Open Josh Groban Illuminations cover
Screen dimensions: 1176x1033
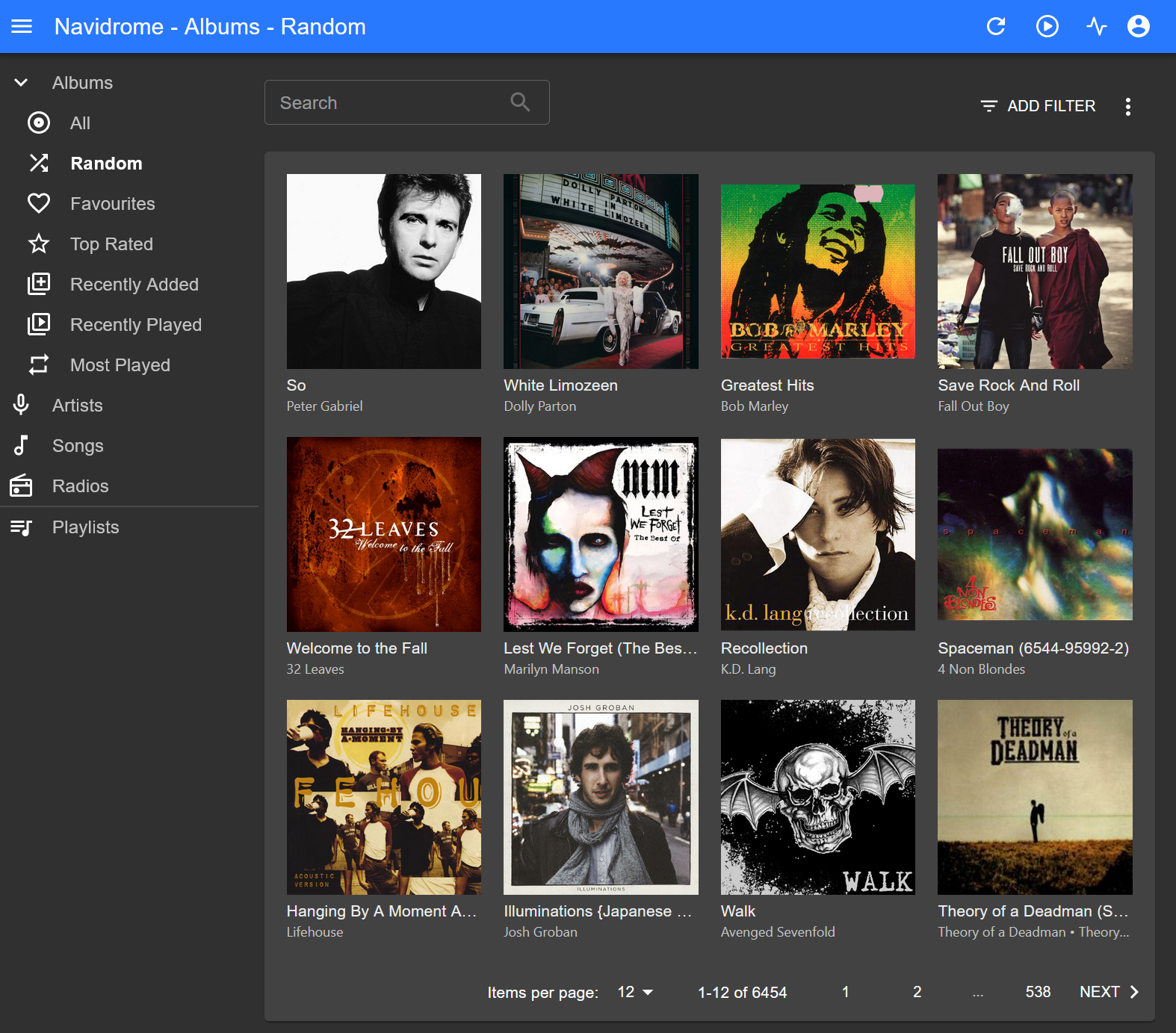coord(601,797)
